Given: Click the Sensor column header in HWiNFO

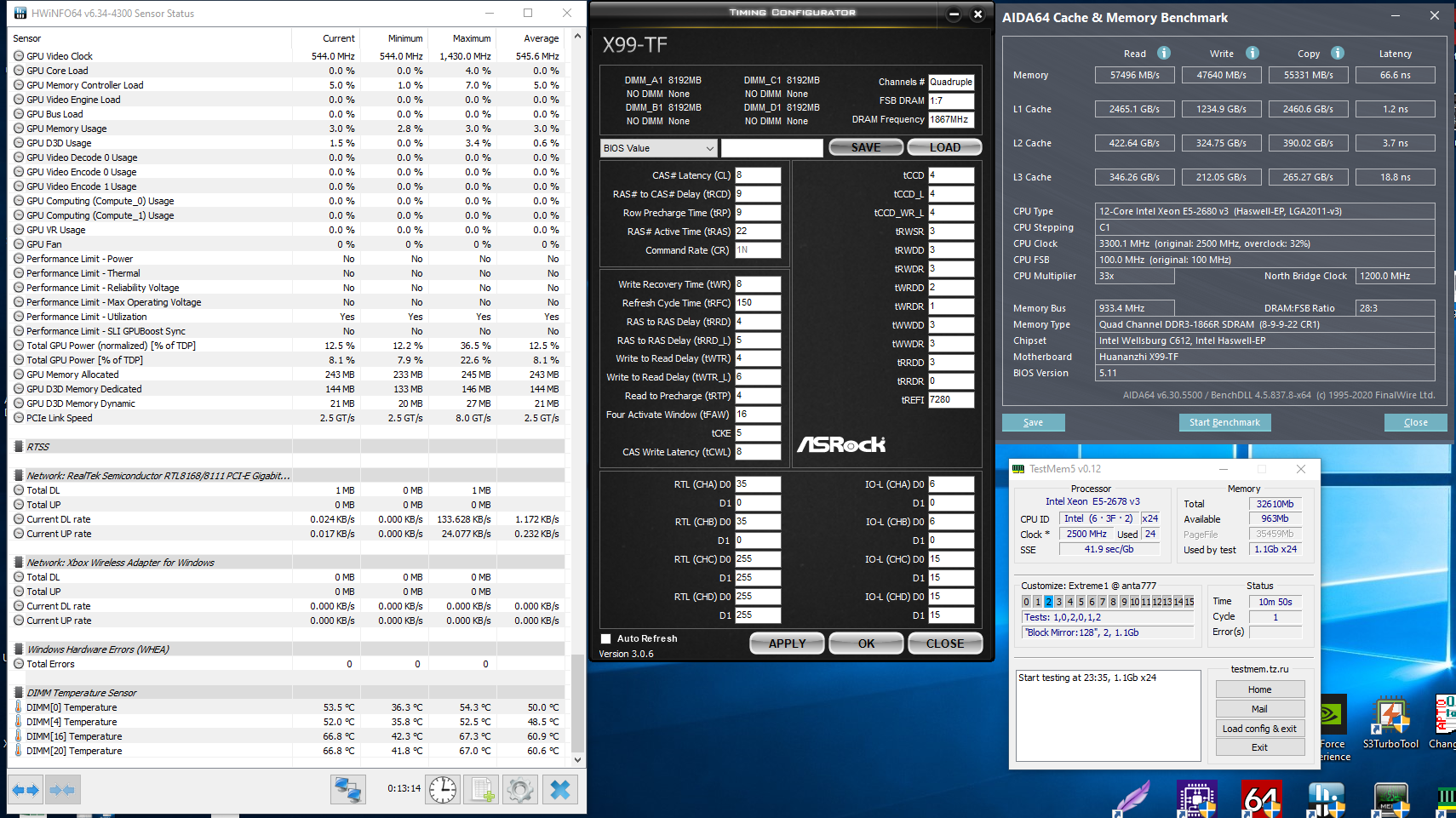Looking at the screenshot, I should tap(150, 38).
